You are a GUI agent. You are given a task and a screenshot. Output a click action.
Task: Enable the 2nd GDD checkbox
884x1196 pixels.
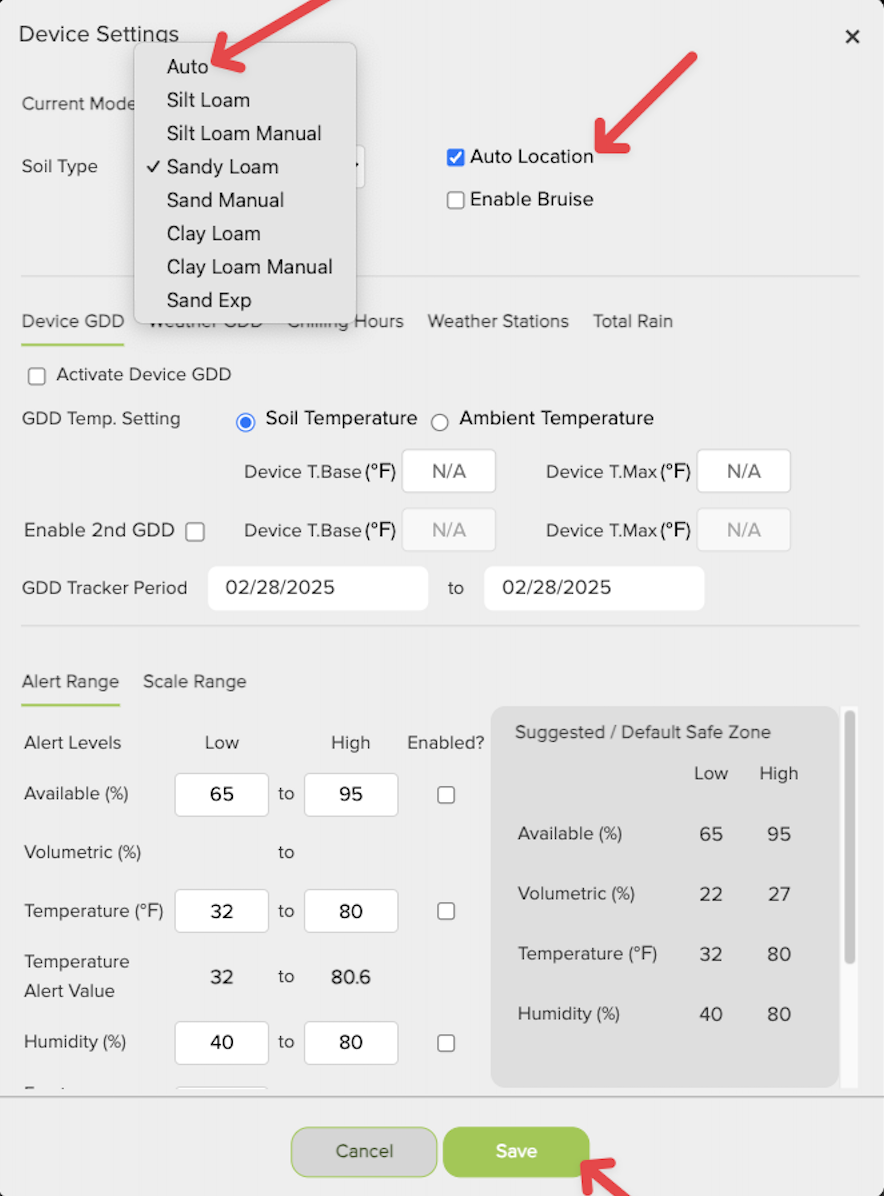tap(194, 531)
